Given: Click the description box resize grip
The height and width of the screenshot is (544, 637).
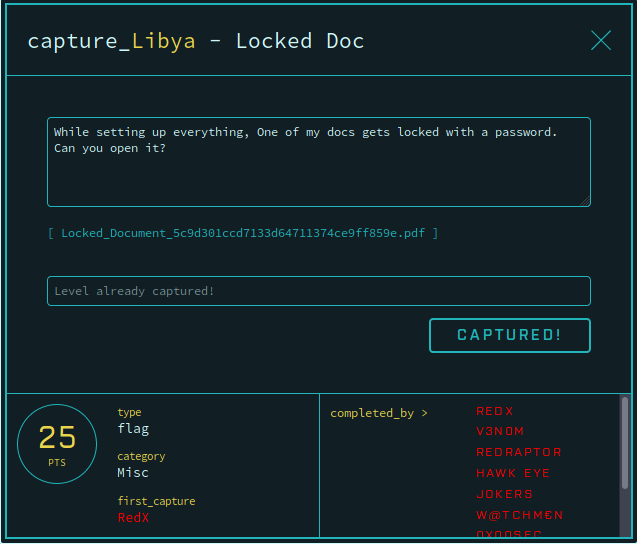Looking at the screenshot, I should (x=585, y=202).
